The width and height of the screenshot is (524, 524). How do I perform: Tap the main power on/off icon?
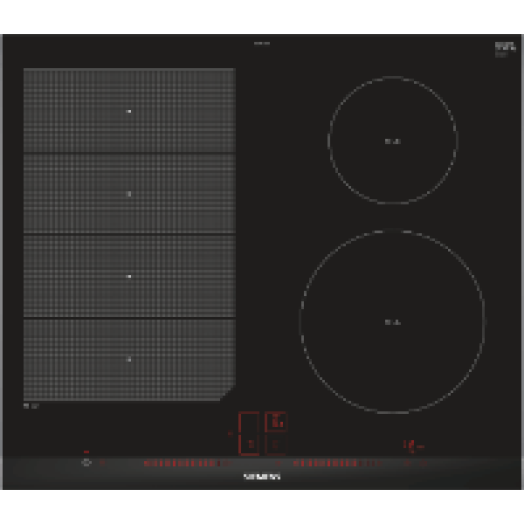click(87, 463)
